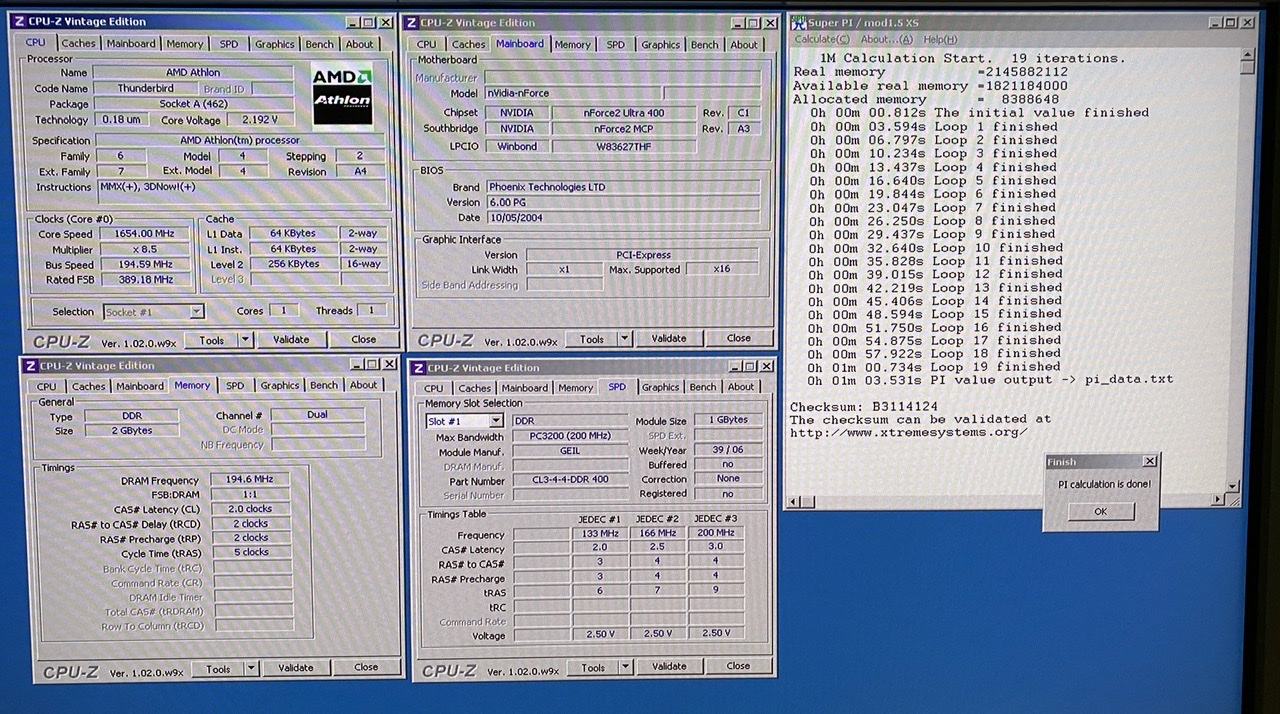Click the Chipset nForce2 Ultra 400 field
The width and height of the screenshot is (1280, 714).
623,113
